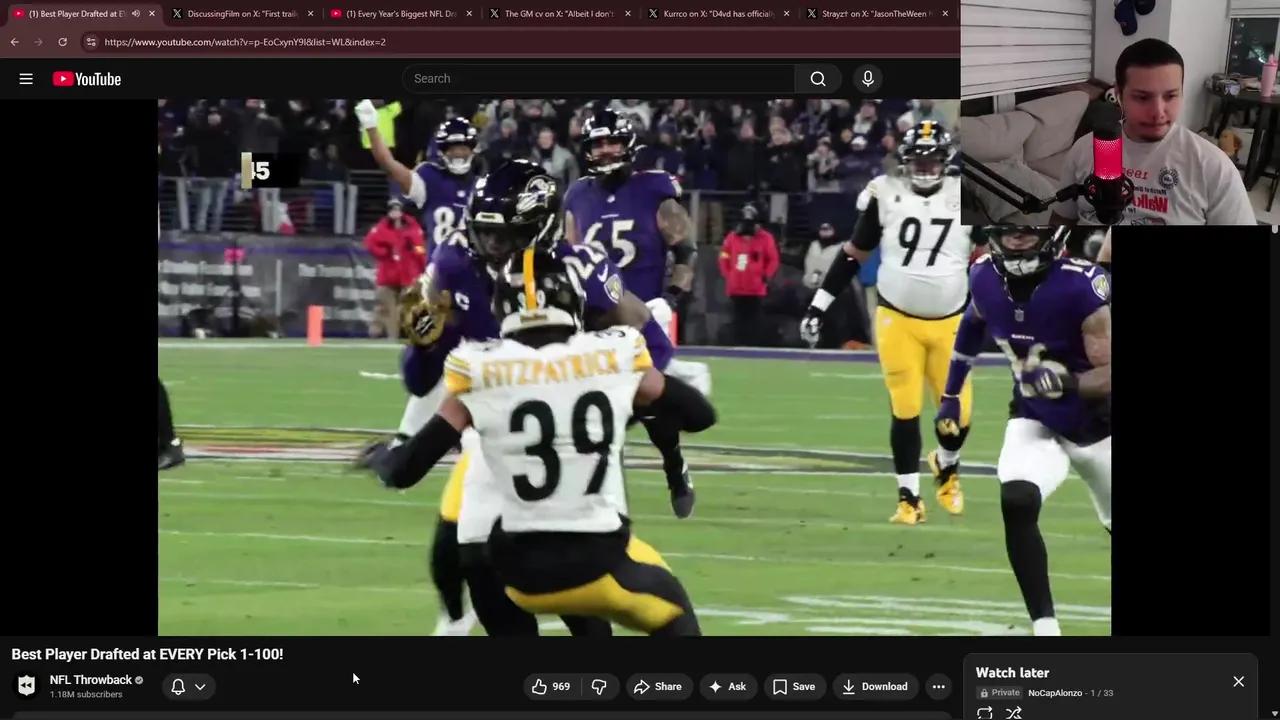Viewport: 1280px width, 720px height.
Task: Open site information via the address bar icon
Action: click(x=91, y=42)
